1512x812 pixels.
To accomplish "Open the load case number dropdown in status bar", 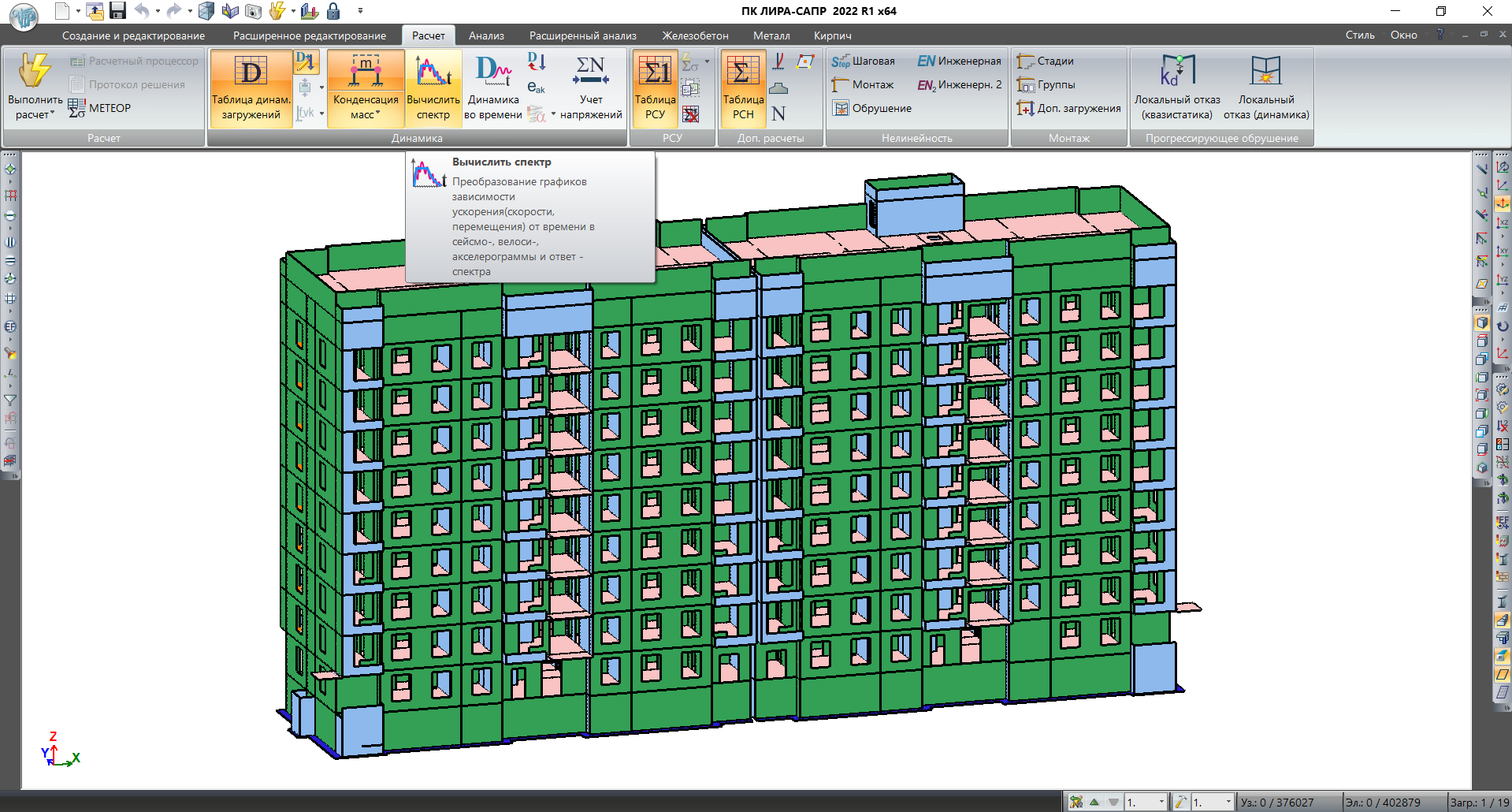I will tap(1161, 803).
